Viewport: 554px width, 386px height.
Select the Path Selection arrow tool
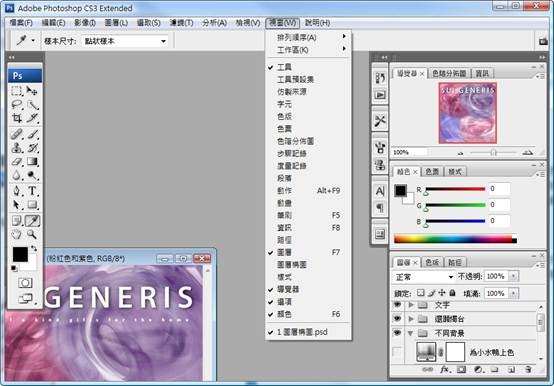point(16,204)
